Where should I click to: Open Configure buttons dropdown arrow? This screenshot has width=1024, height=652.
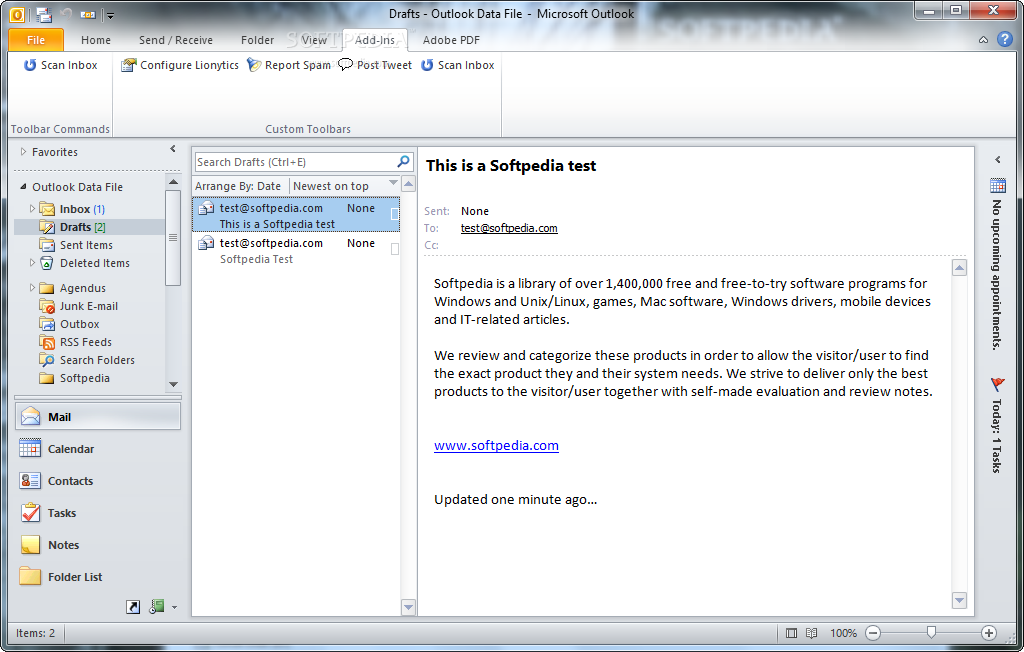174,608
